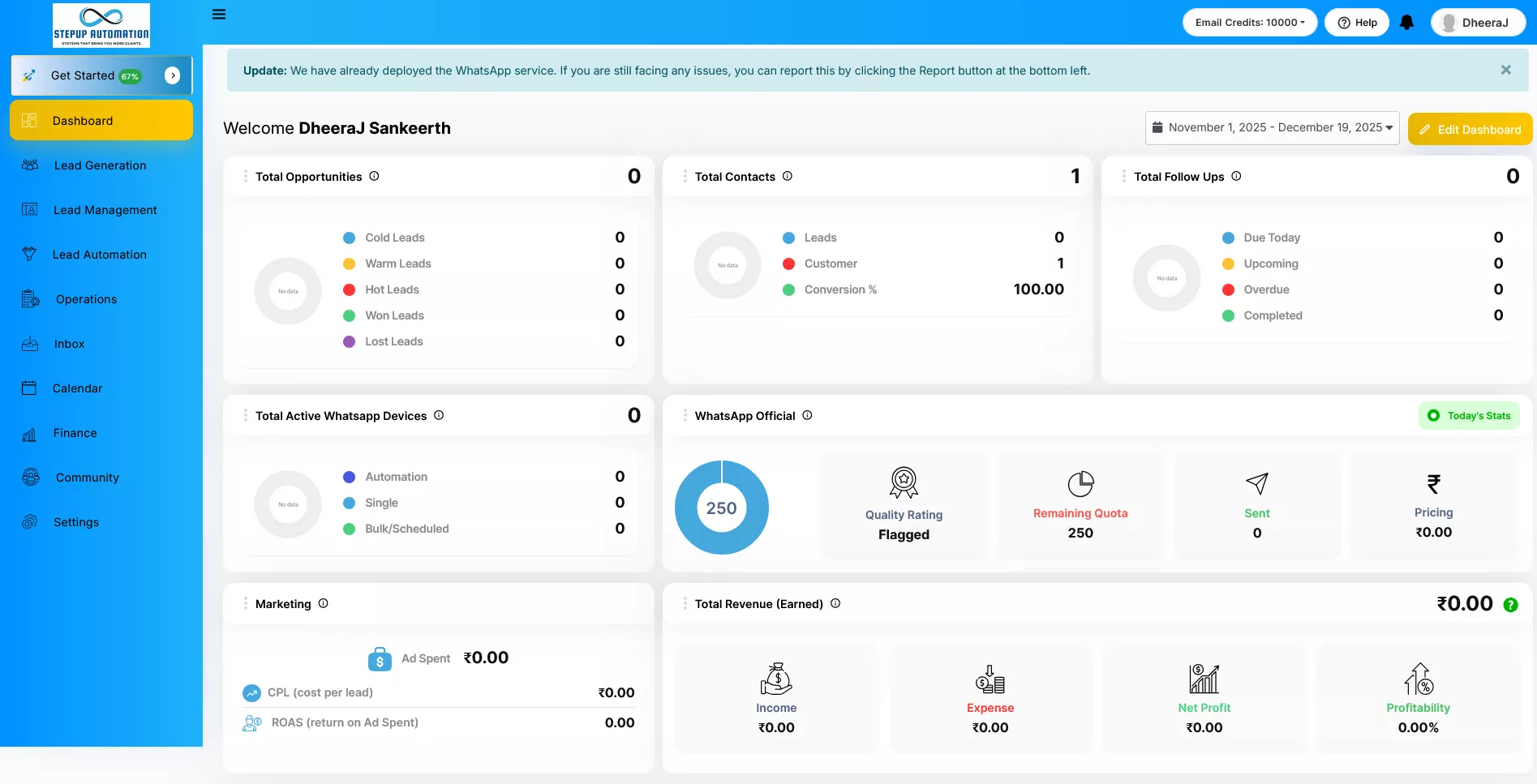
Task: Open Lead Generation in the sidebar
Action: pyautogui.click(x=100, y=165)
